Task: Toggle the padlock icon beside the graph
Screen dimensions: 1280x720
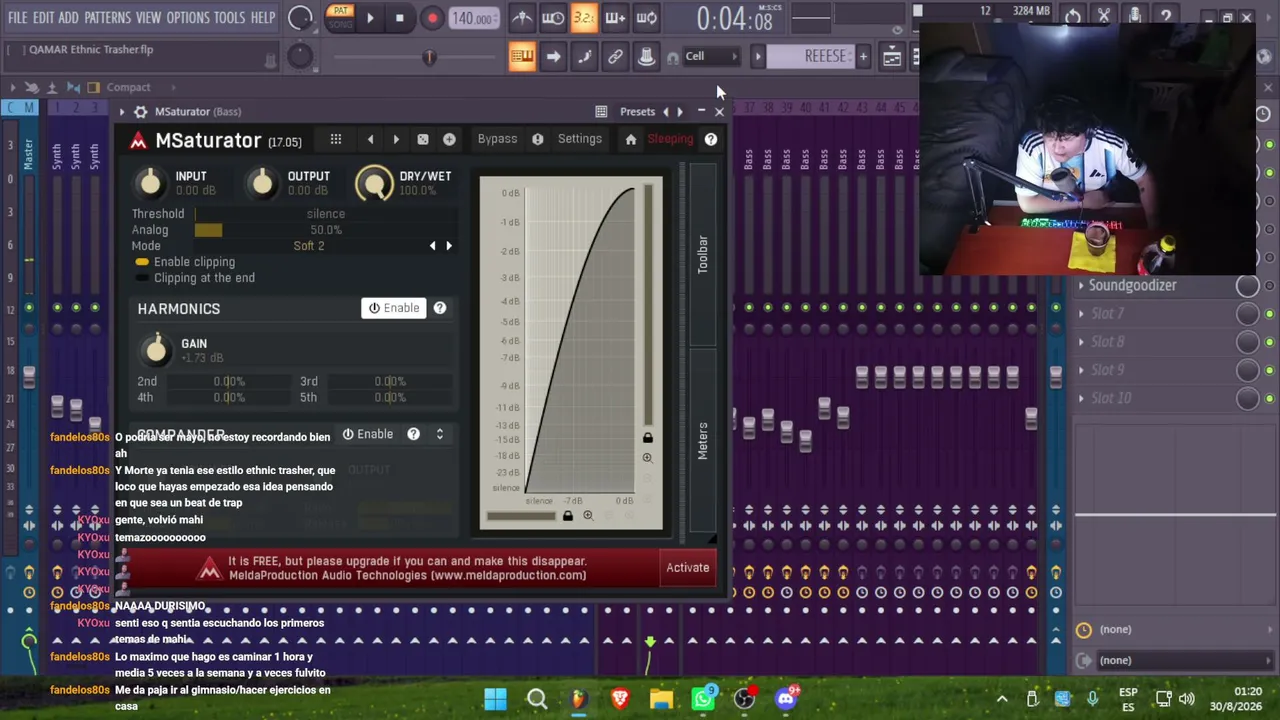Action: click(647, 438)
